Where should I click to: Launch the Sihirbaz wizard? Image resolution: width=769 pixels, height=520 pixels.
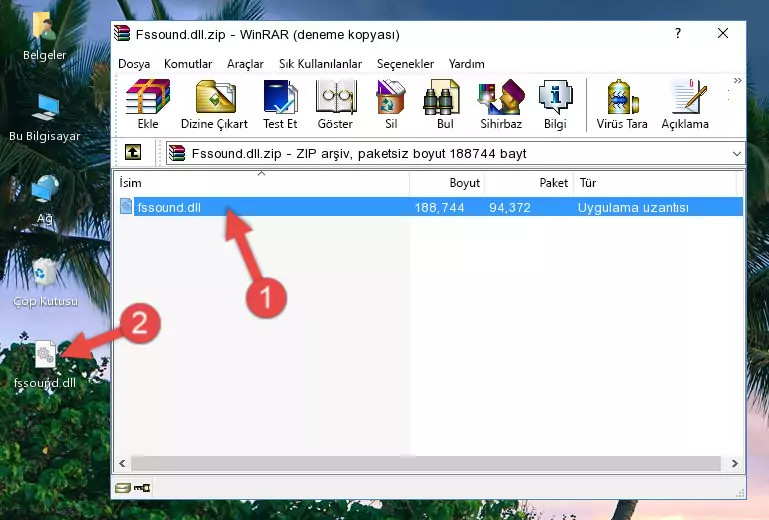coord(501,104)
